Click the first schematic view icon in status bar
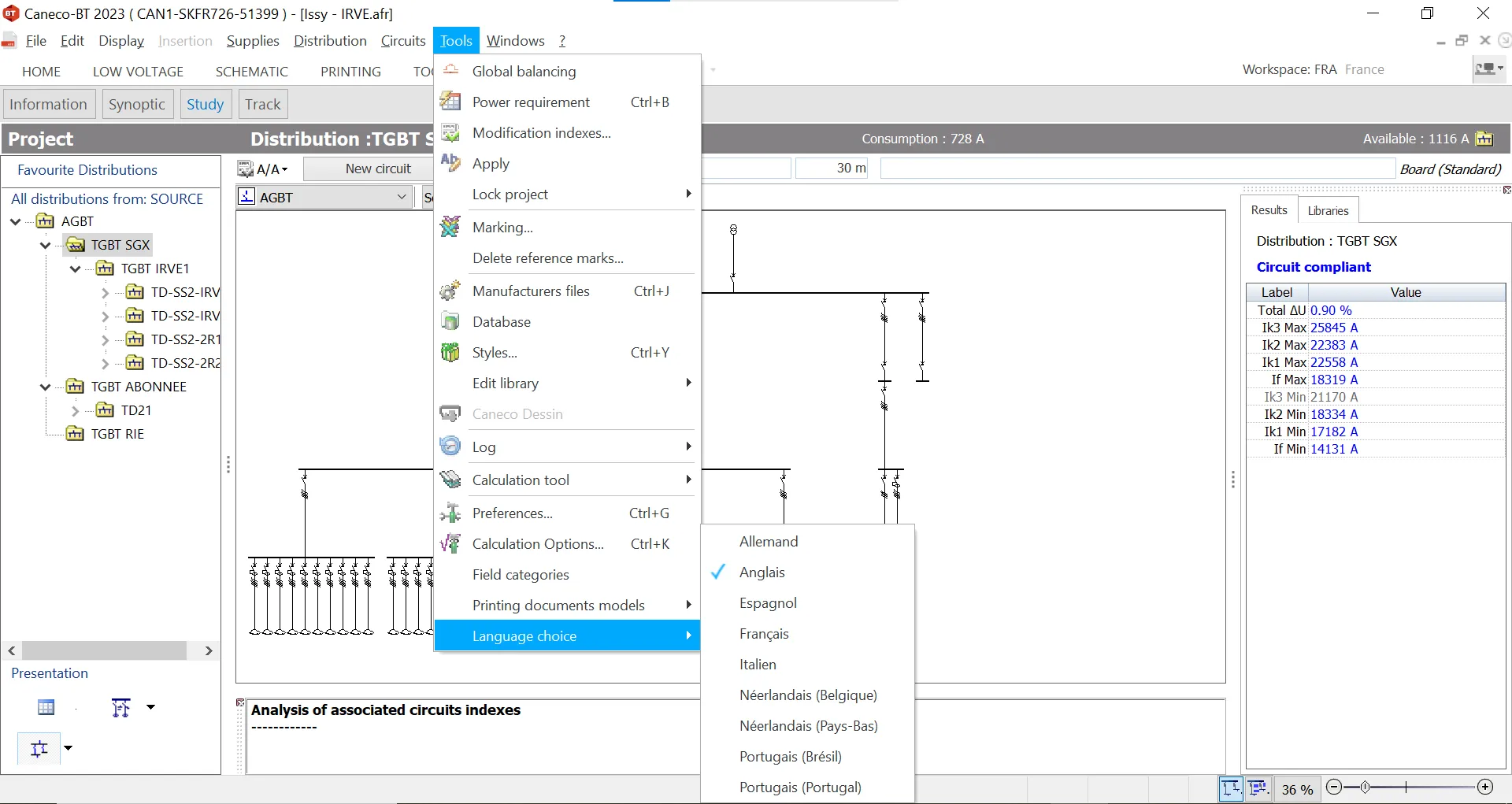1512x804 pixels. (x=1231, y=787)
